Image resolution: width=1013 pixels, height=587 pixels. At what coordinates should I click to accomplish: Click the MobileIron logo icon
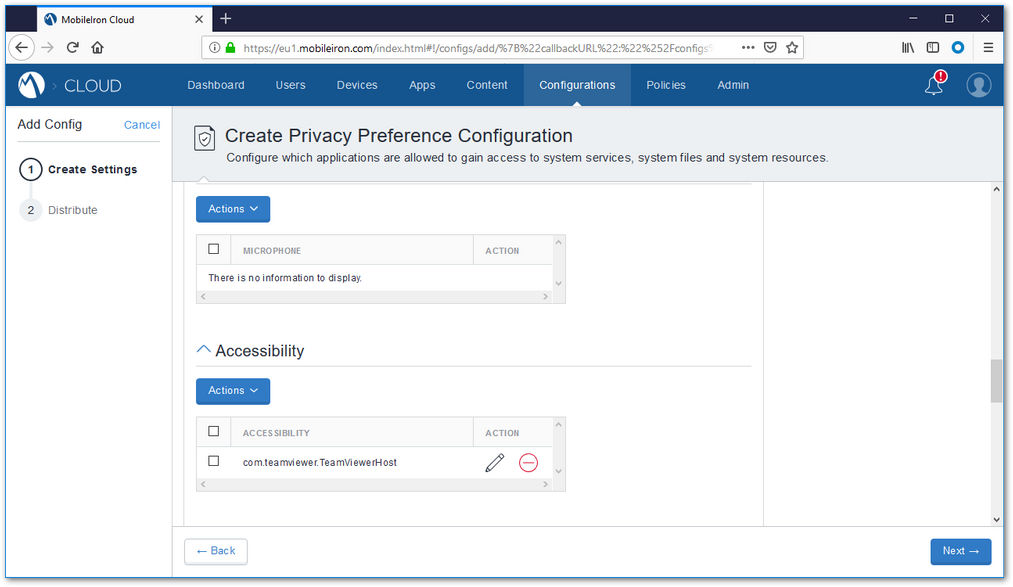tap(31, 85)
